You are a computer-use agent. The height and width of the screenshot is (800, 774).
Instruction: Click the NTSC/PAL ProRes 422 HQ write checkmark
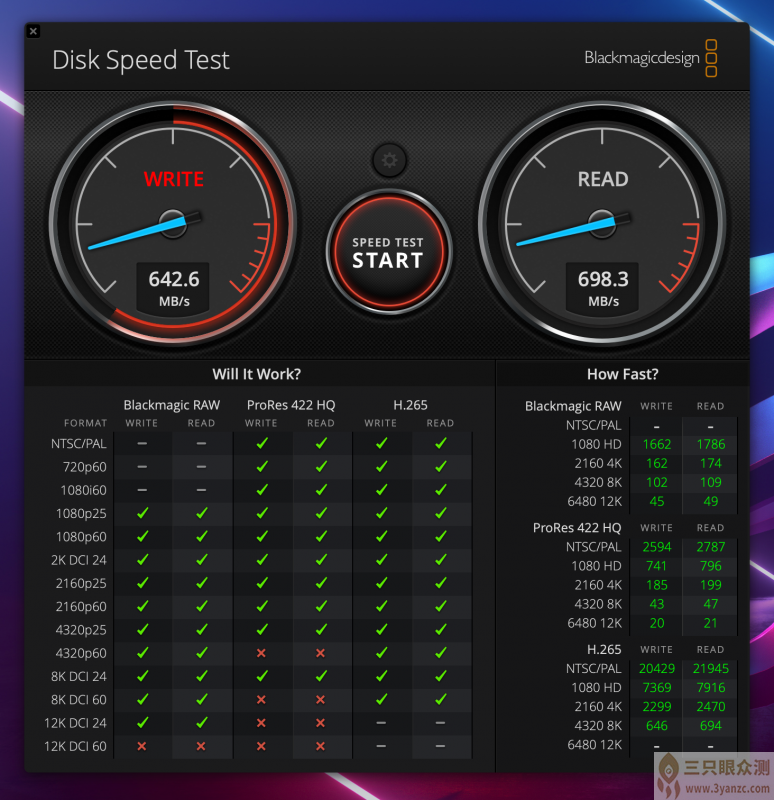tap(262, 443)
